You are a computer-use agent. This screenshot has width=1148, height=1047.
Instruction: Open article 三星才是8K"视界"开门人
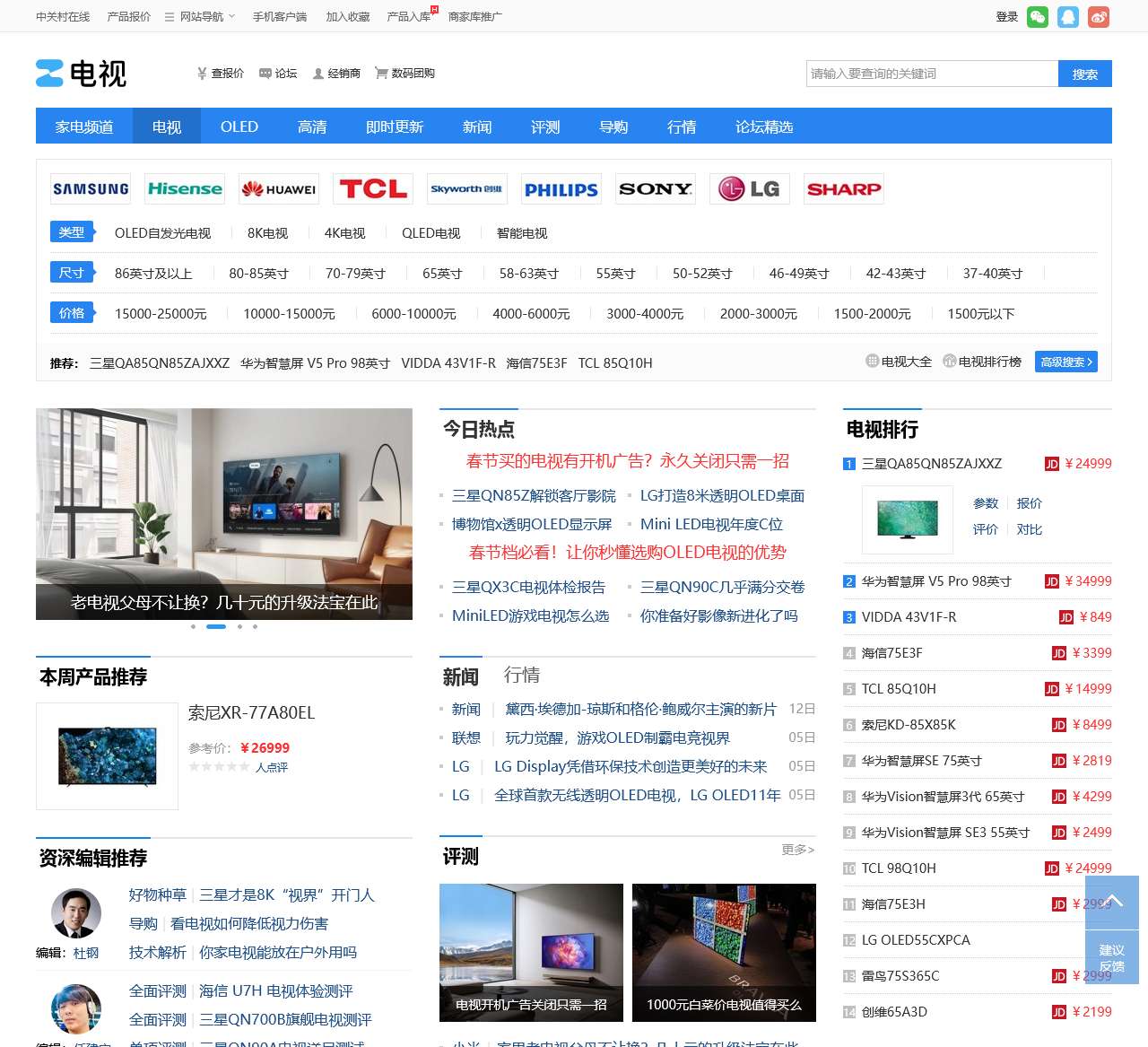287,895
